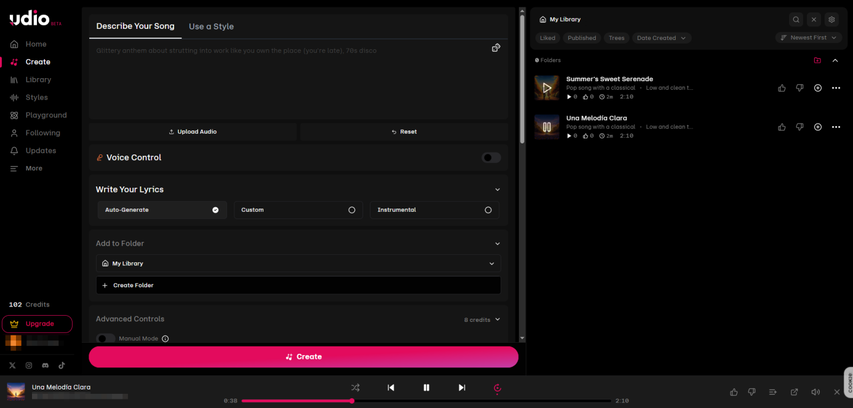Open the Newest First sort dropdown

[x=808, y=38]
